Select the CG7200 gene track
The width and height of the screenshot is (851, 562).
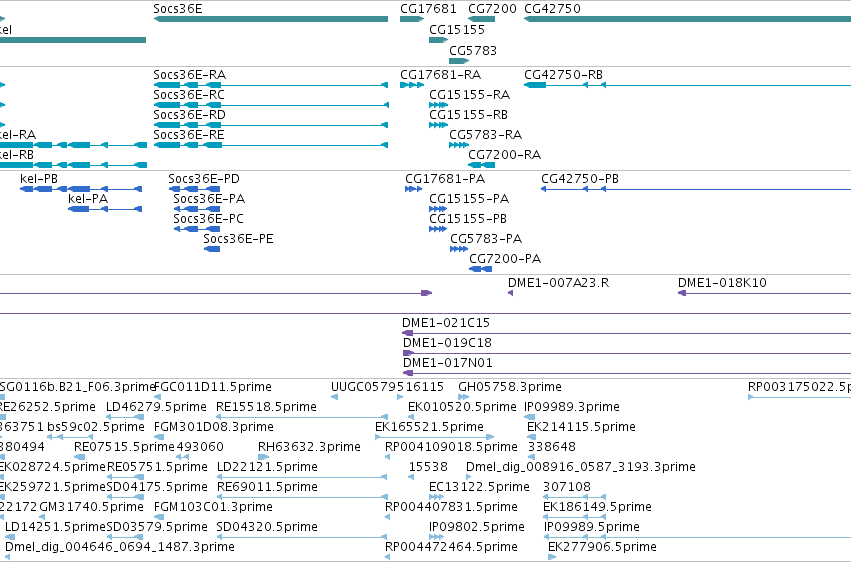point(481,19)
